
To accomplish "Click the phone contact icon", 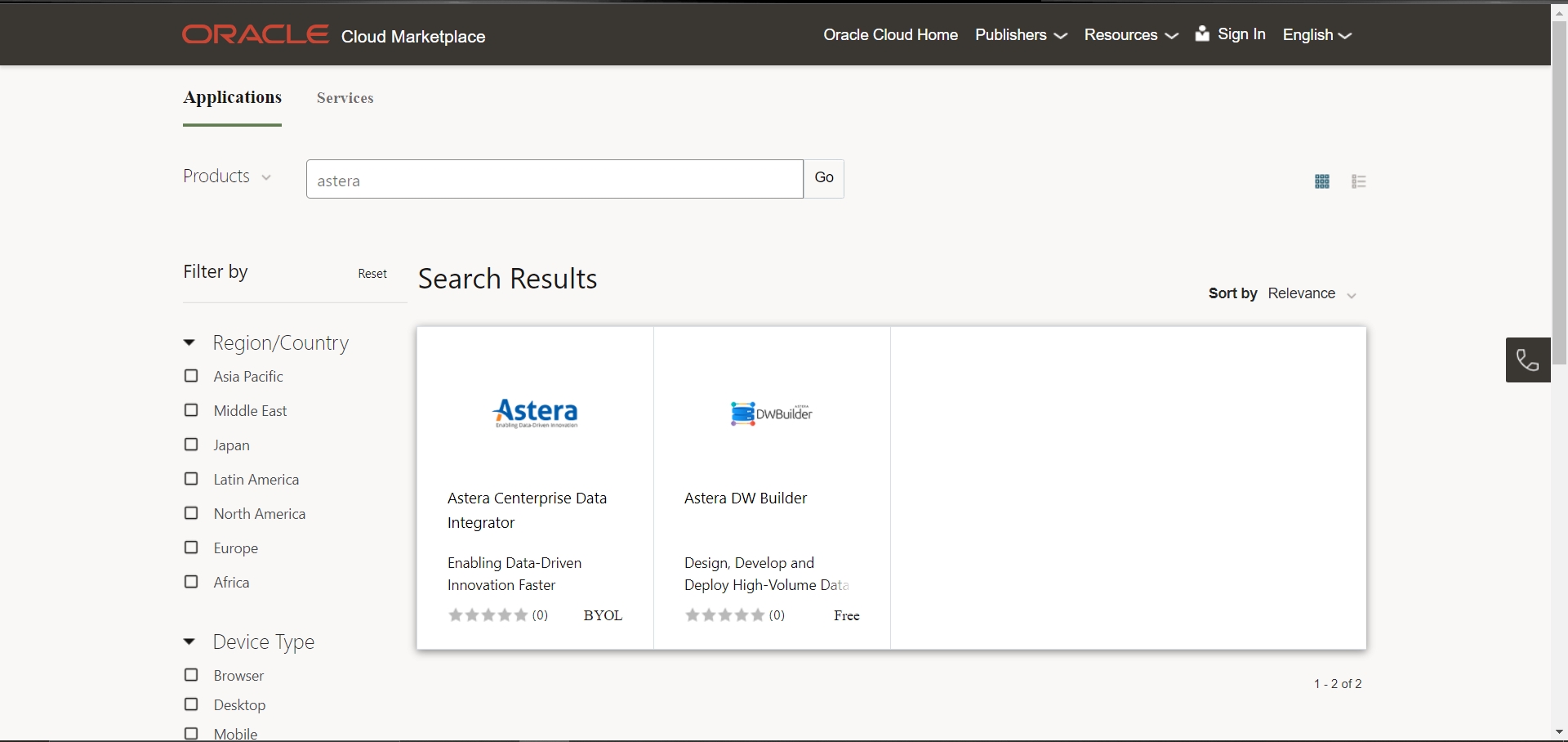I will tap(1527, 360).
